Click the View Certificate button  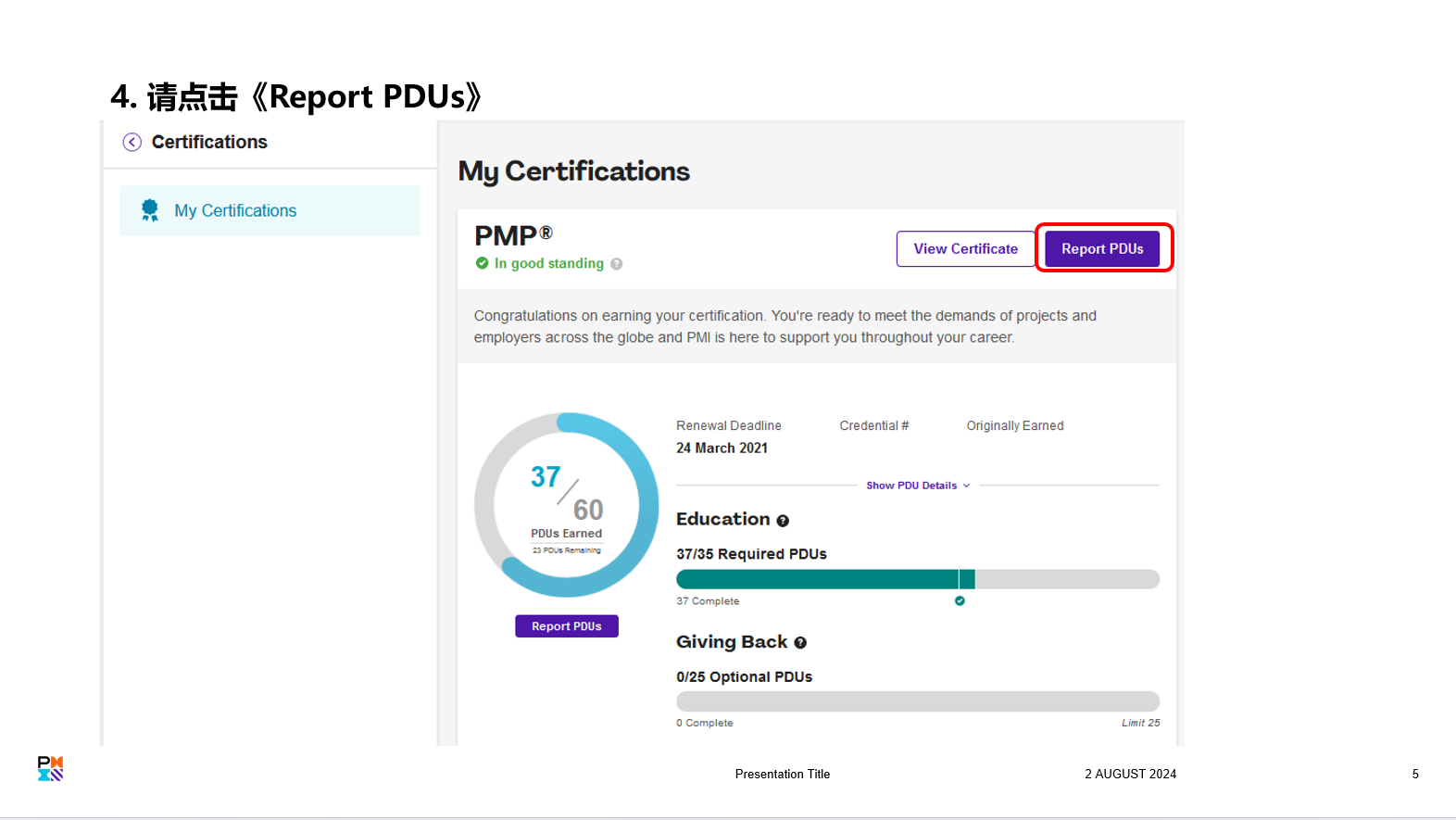965,248
